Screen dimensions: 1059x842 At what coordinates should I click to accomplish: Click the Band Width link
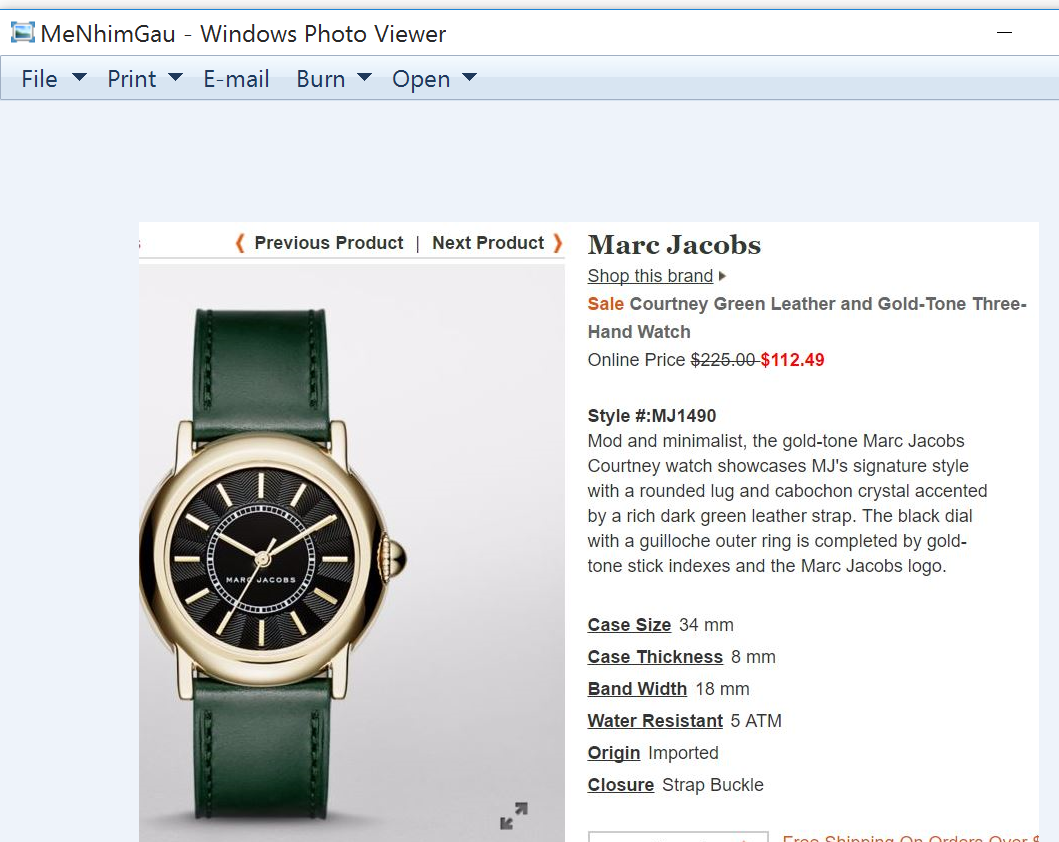[x=637, y=689]
